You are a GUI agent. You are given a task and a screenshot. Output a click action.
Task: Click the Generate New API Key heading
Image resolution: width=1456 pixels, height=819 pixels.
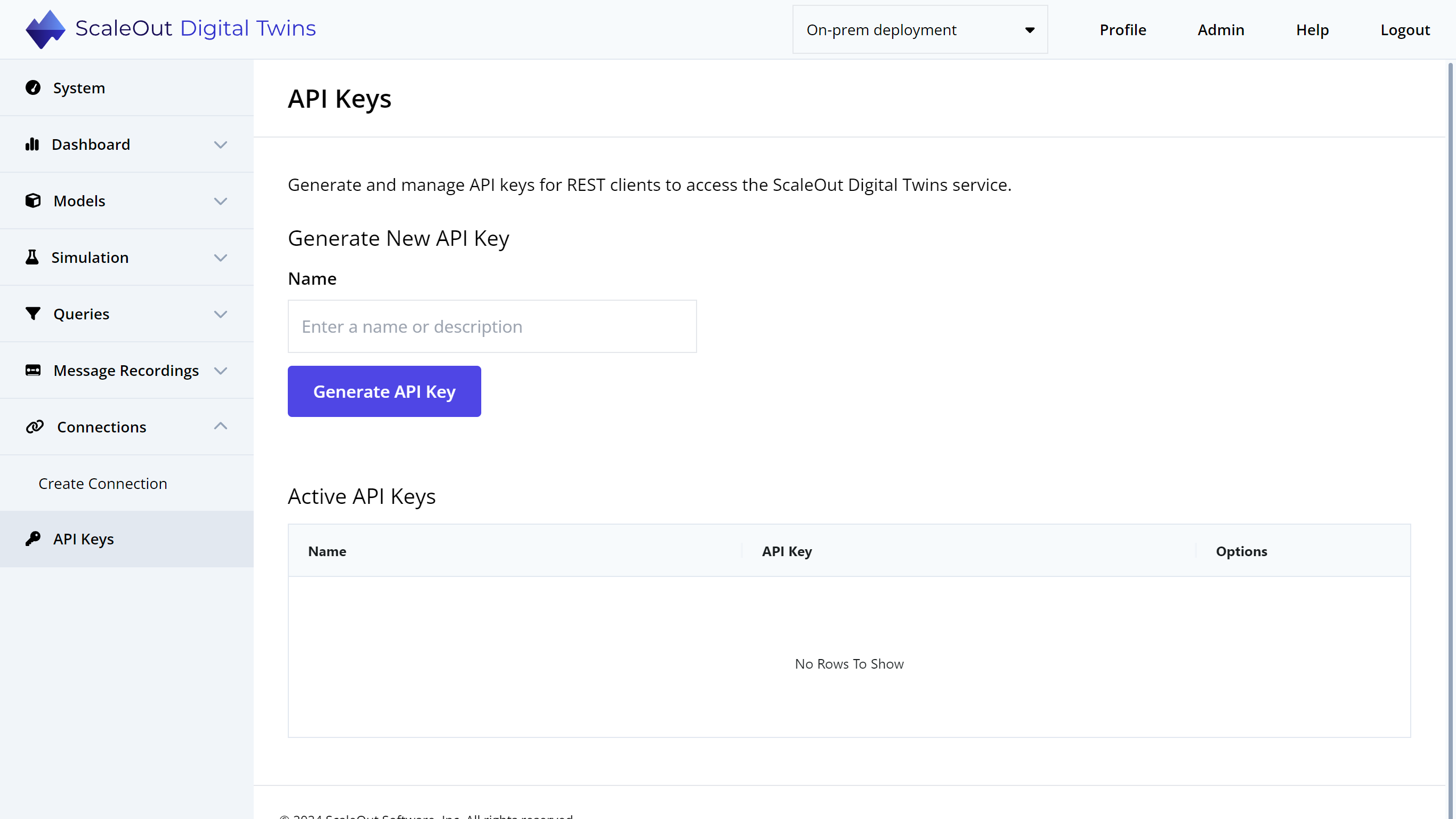[399, 239]
